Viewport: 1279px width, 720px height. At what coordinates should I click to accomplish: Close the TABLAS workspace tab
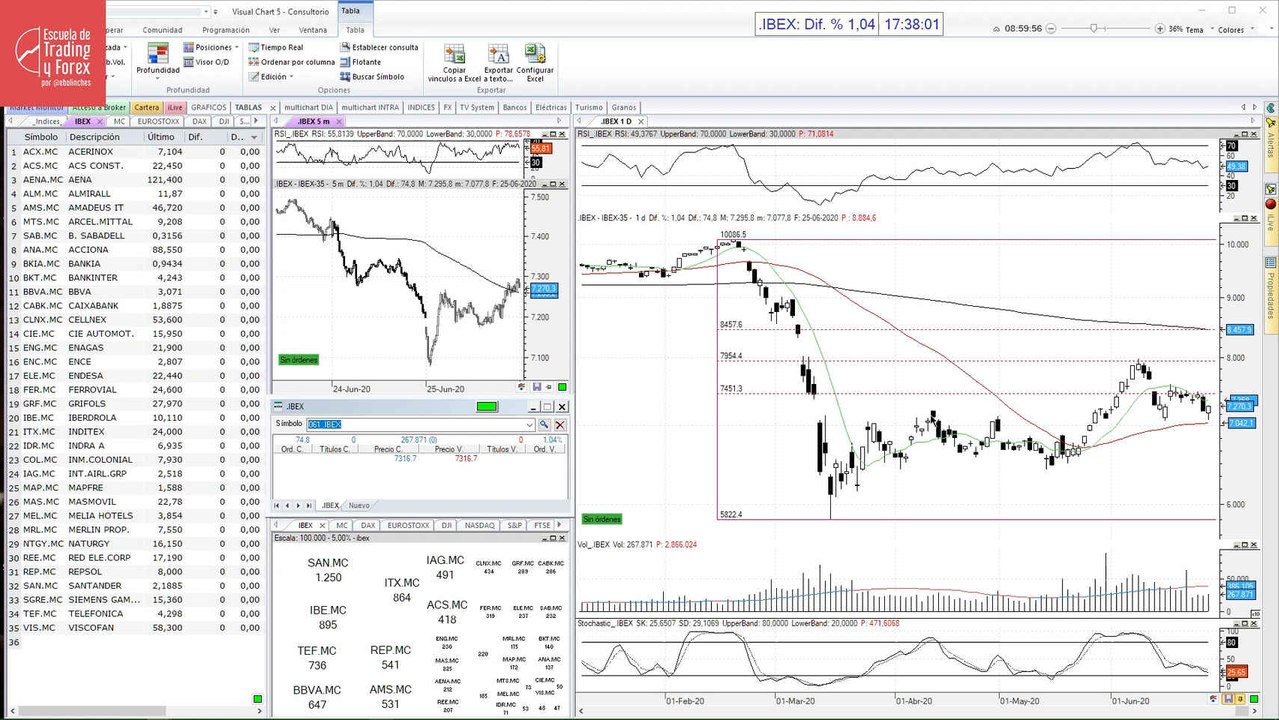tap(271, 107)
